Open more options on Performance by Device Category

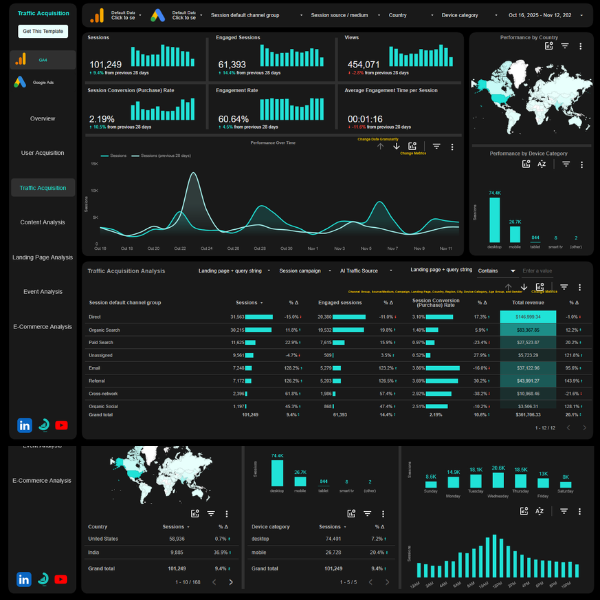(582, 165)
